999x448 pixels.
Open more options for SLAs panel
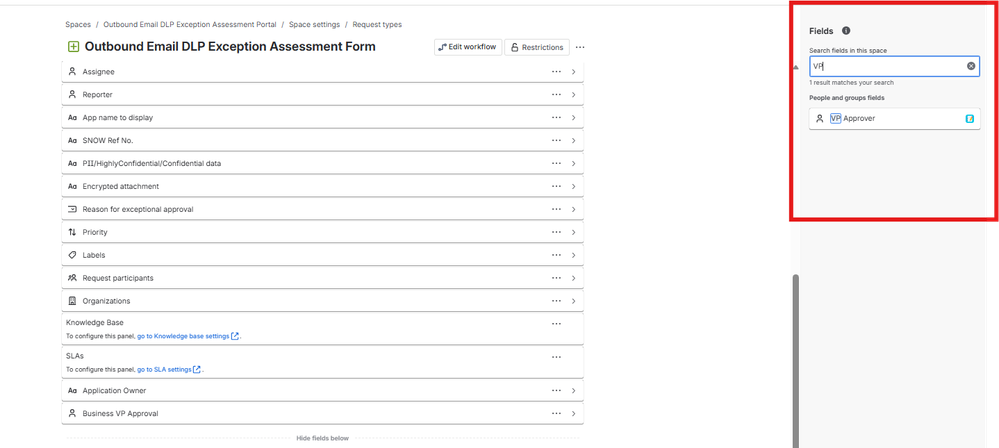point(556,358)
